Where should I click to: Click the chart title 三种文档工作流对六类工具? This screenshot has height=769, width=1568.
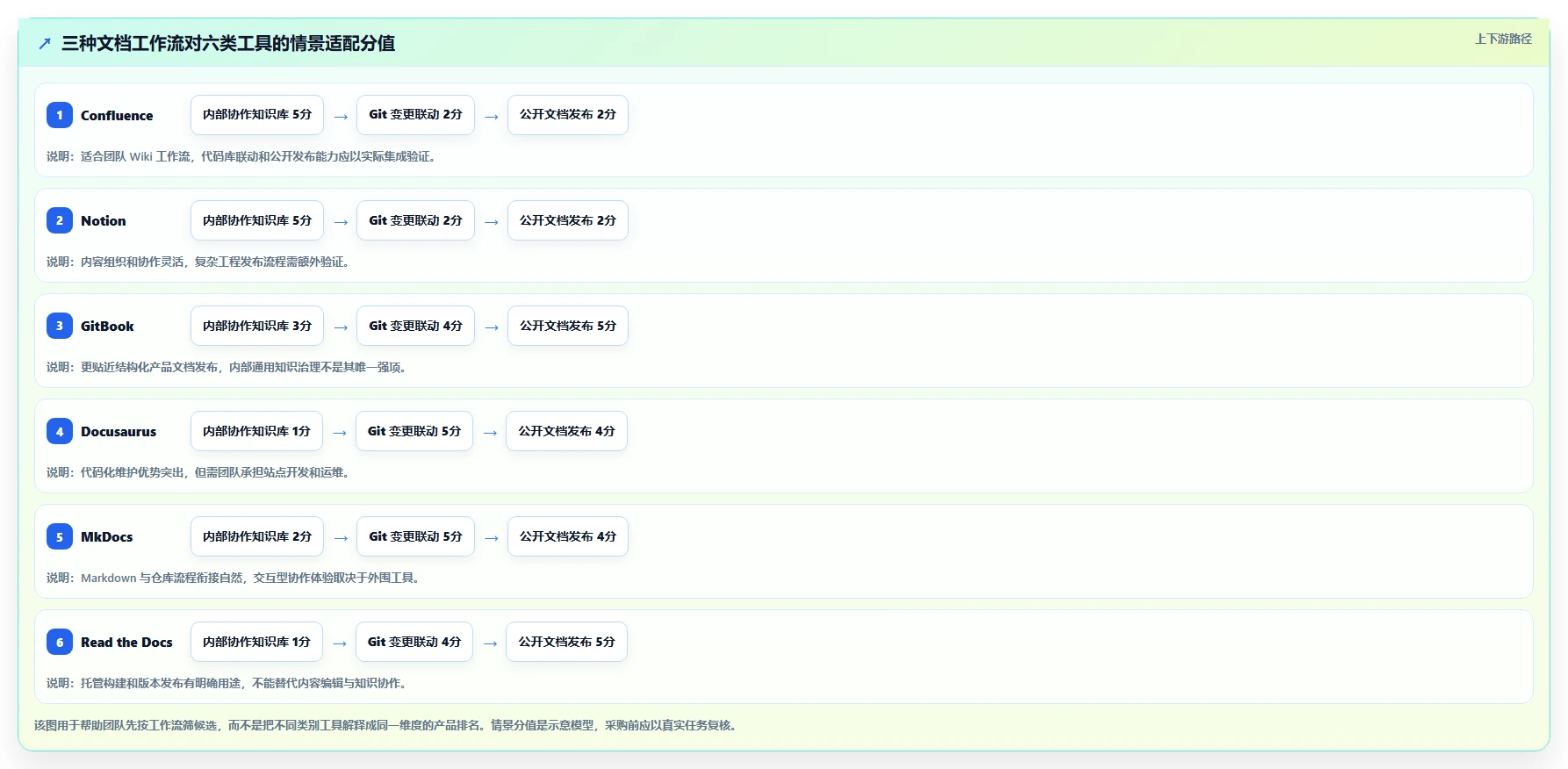[228, 43]
